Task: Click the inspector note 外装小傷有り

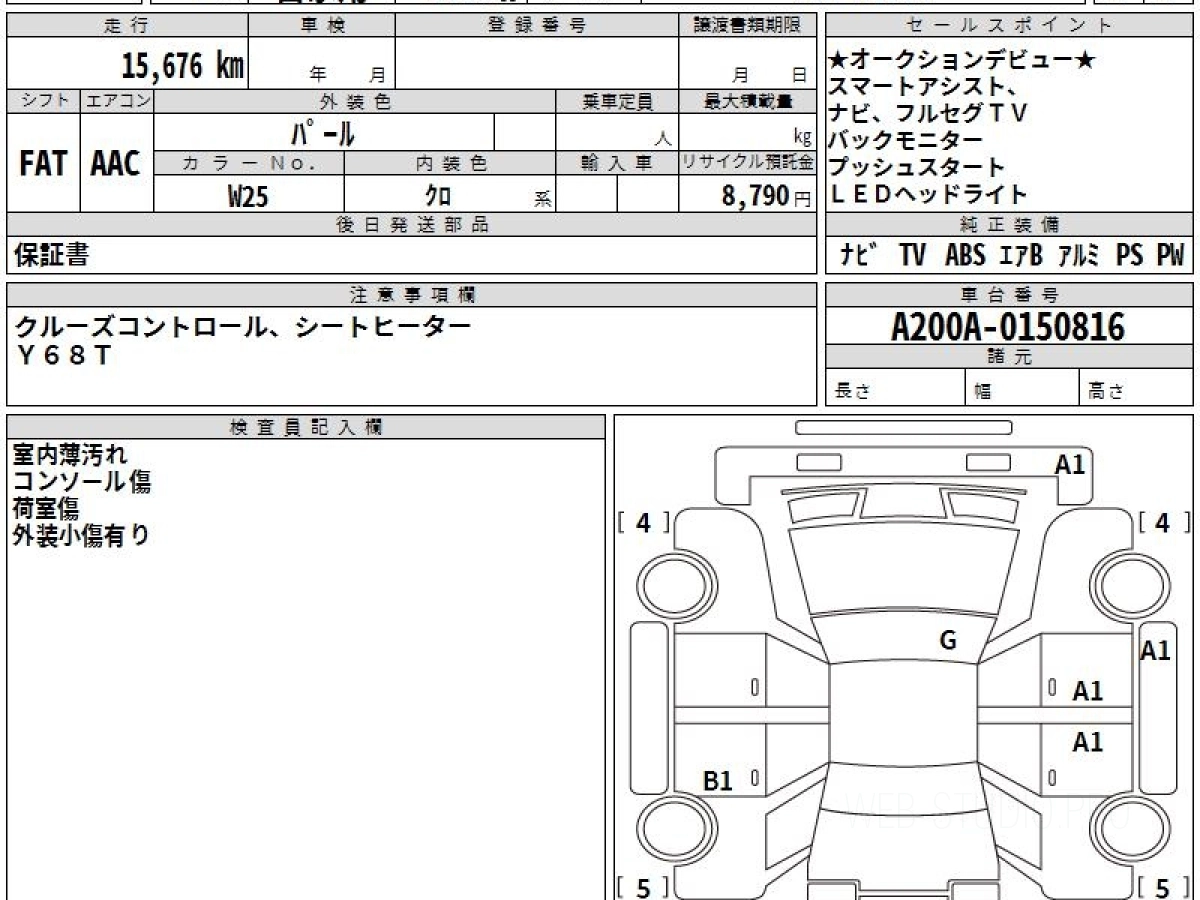Action: click(81, 536)
